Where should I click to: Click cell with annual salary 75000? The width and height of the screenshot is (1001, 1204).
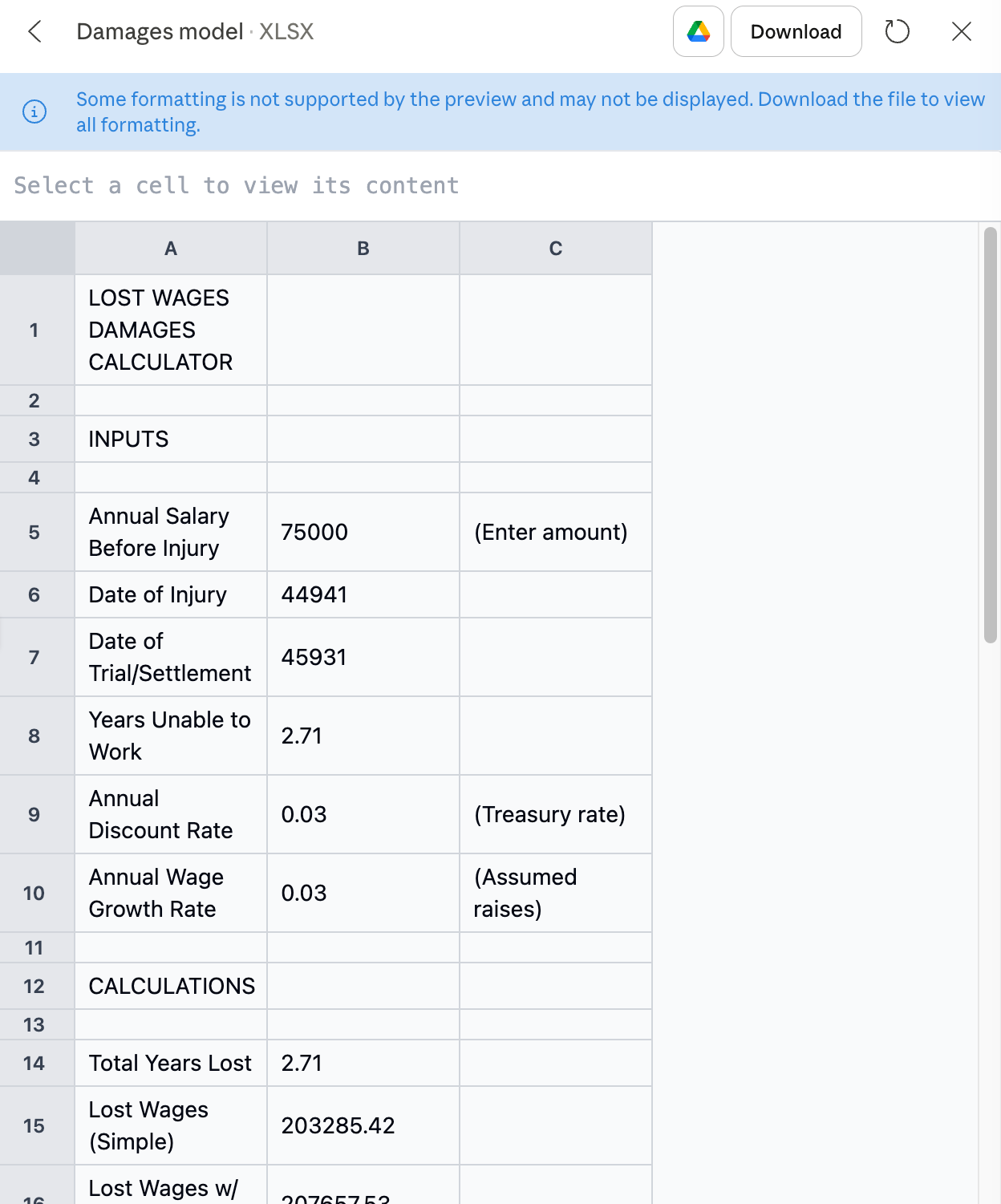point(363,532)
